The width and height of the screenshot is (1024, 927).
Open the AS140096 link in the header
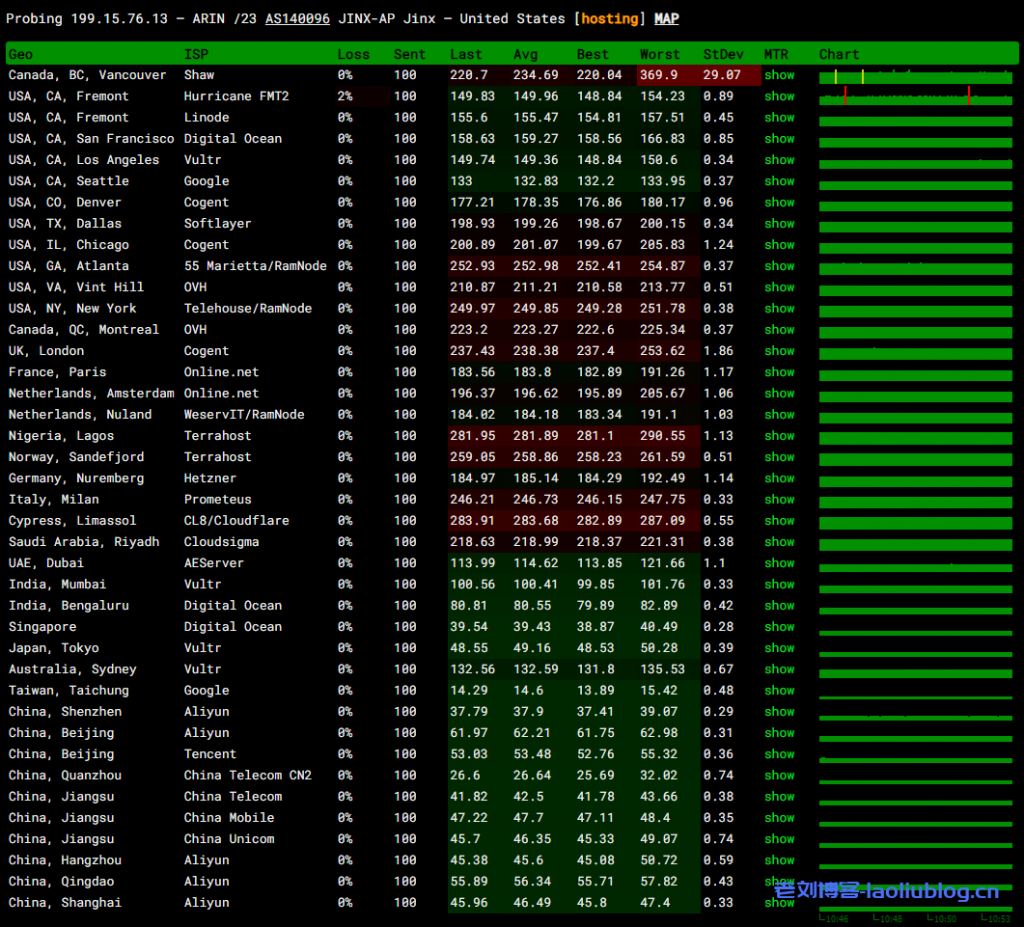297,19
